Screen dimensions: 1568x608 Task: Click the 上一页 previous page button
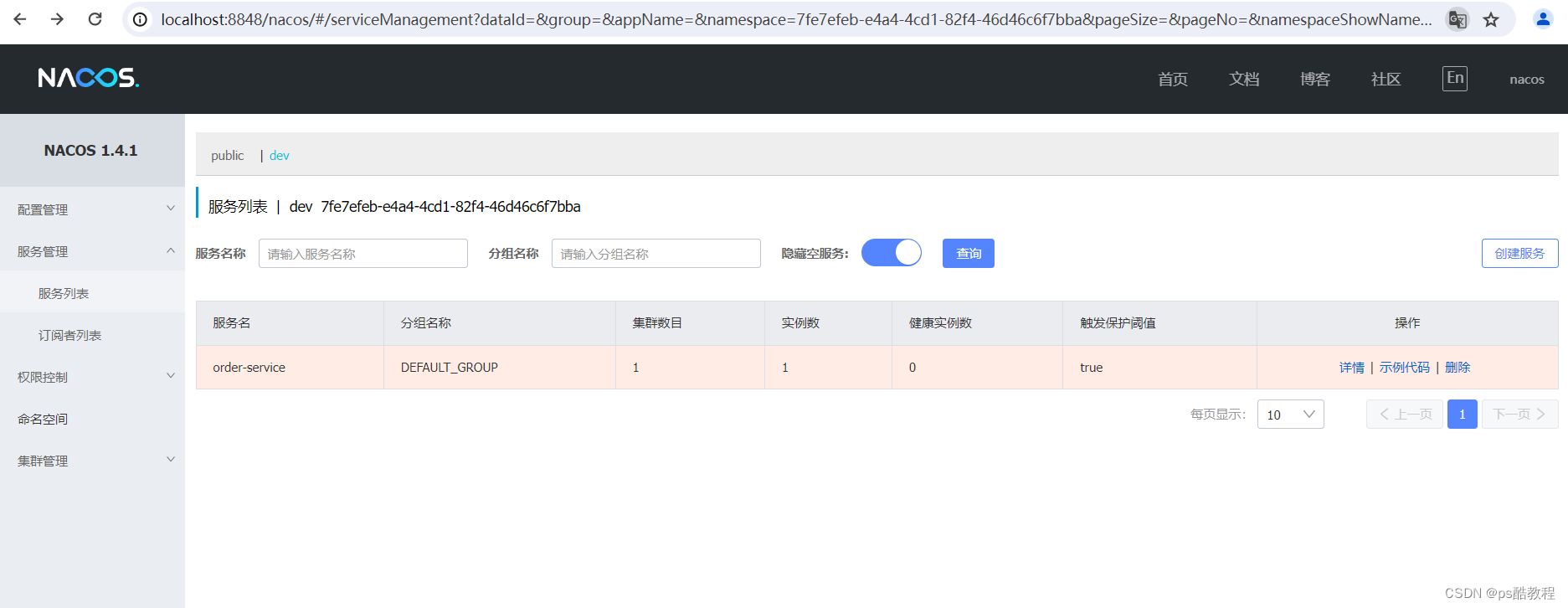pyautogui.click(x=1405, y=415)
